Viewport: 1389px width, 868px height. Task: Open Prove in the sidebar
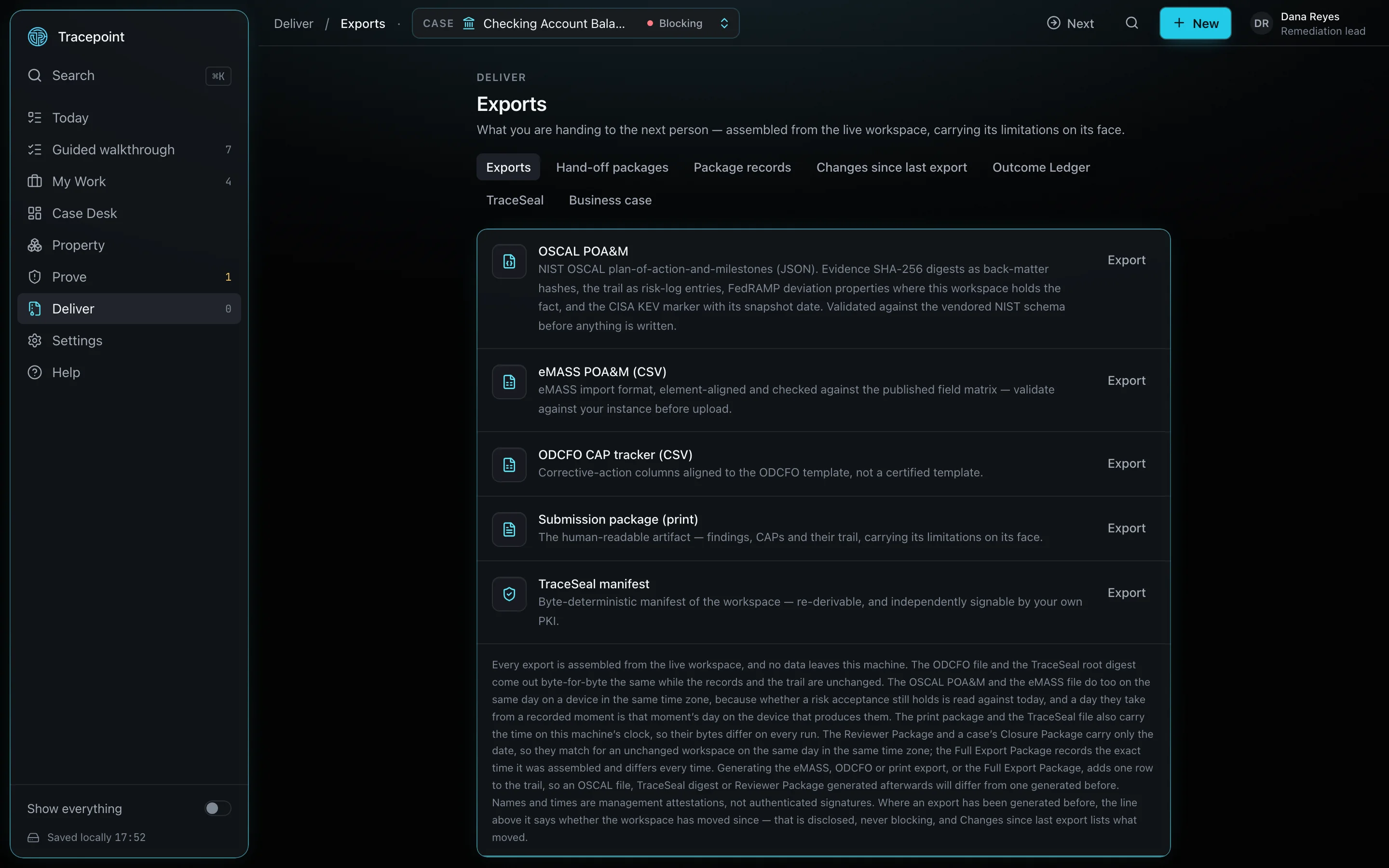click(x=129, y=277)
